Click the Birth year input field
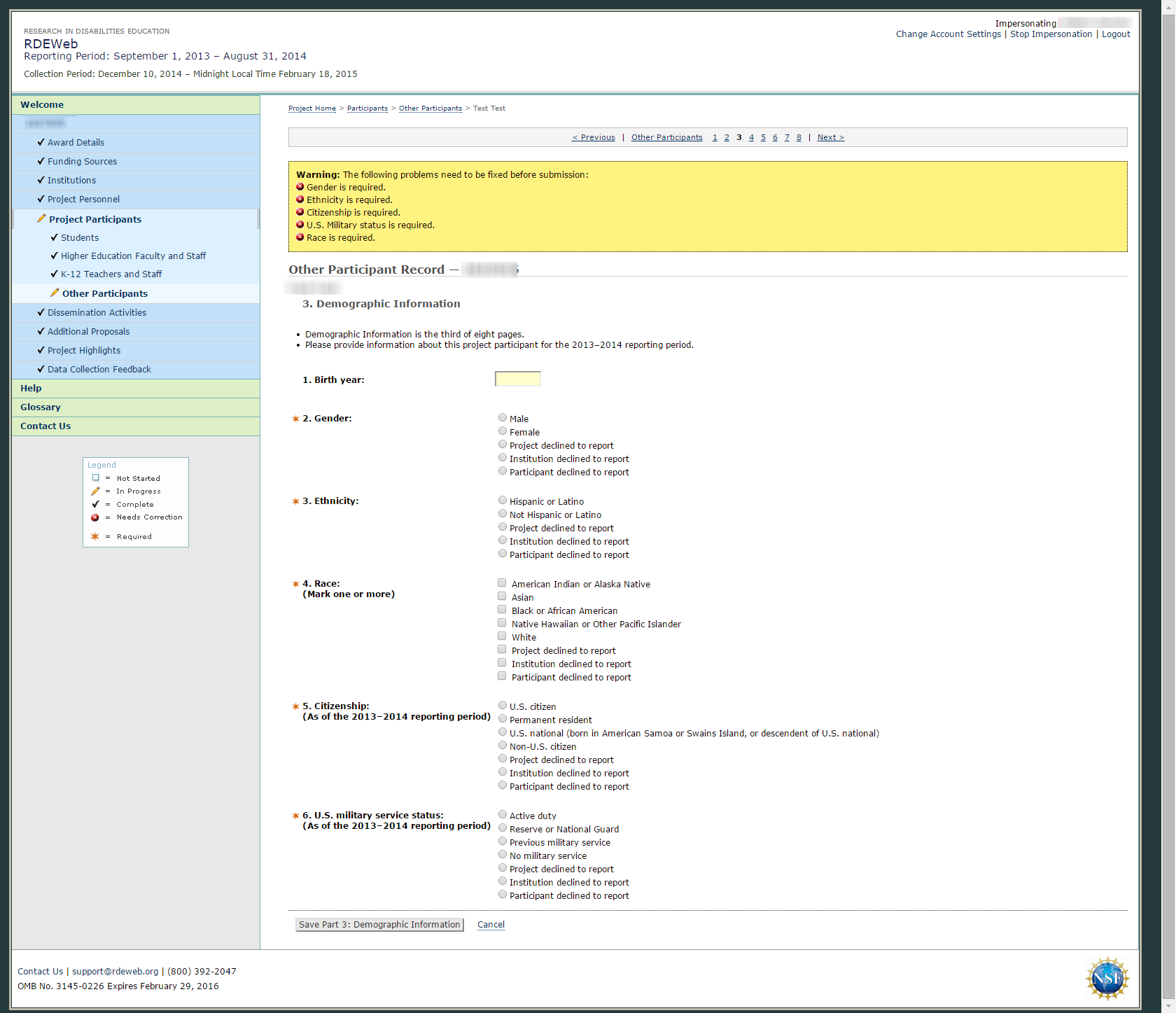1176x1013 pixels. (517, 379)
